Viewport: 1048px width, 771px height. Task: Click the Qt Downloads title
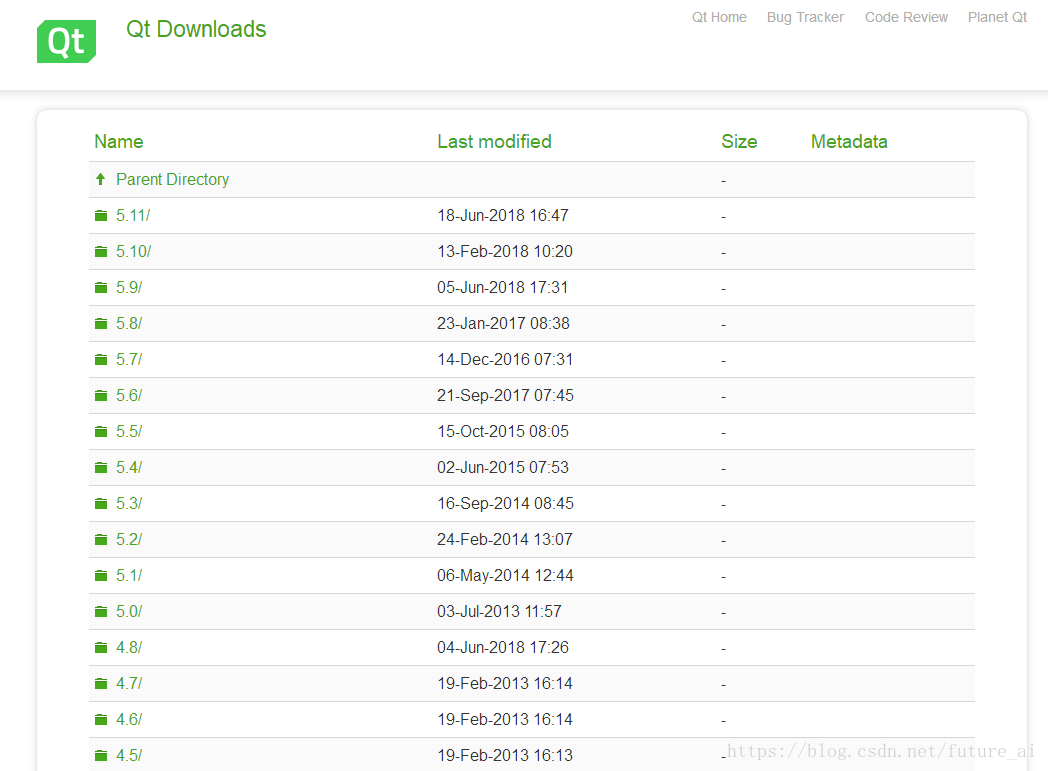pos(196,29)
